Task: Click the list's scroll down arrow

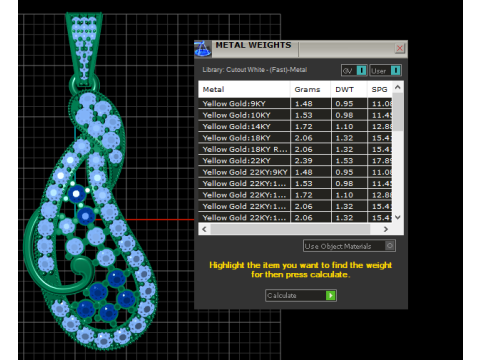Action: pyautogui.click(x=397, y=217)
